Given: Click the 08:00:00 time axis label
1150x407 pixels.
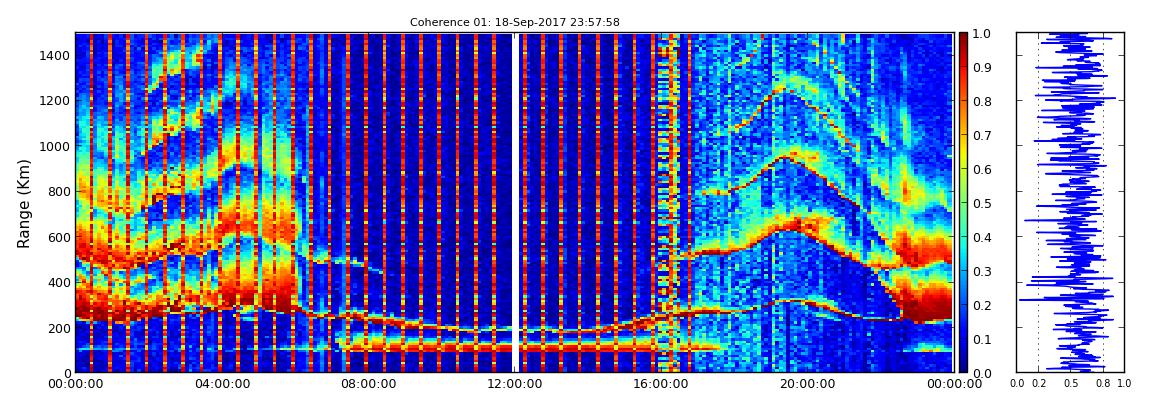Looking at the screenshot, I should [367, 384].
